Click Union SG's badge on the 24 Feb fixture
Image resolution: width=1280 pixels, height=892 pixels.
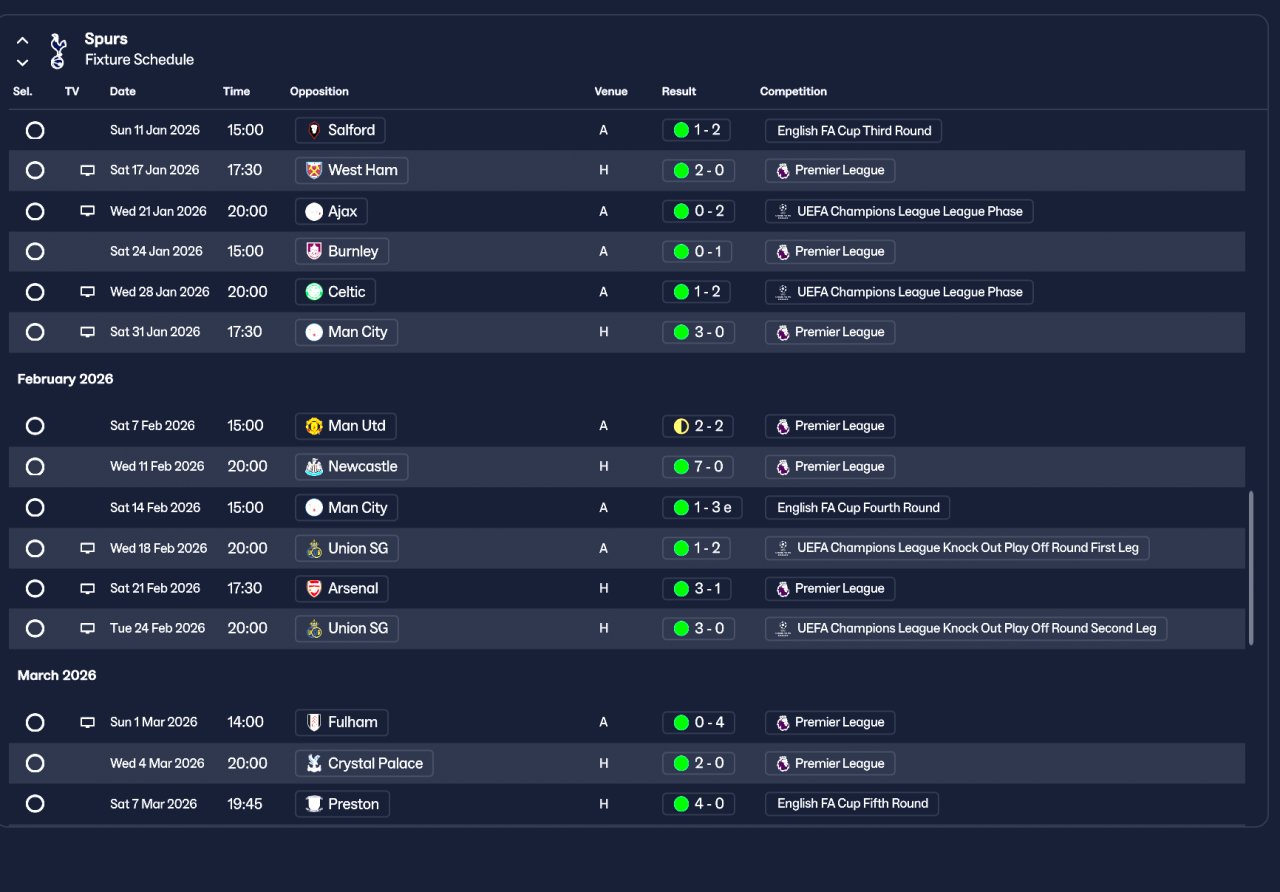314,628
